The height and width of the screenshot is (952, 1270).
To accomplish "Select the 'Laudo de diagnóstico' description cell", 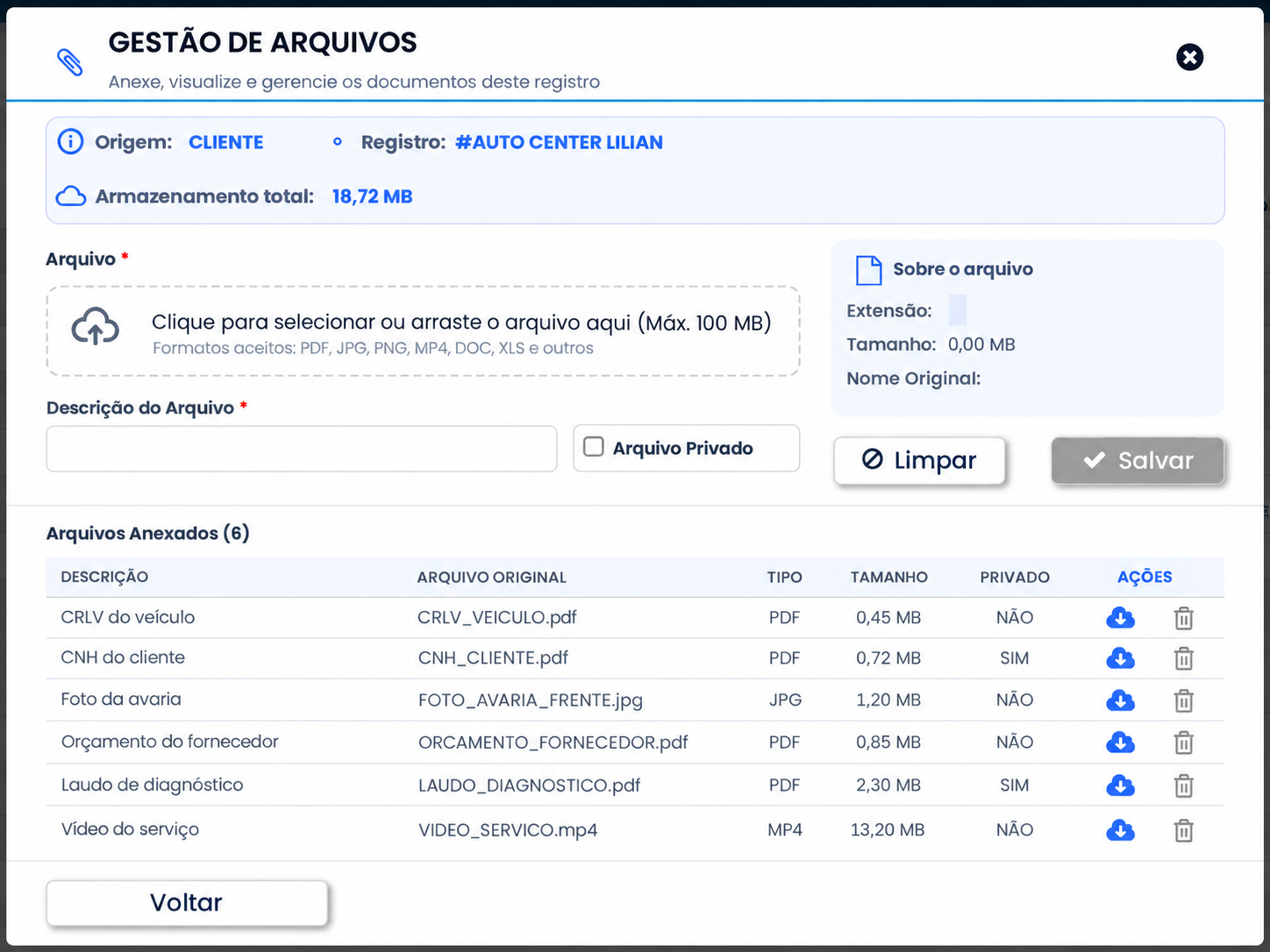I will pos(152,785).
